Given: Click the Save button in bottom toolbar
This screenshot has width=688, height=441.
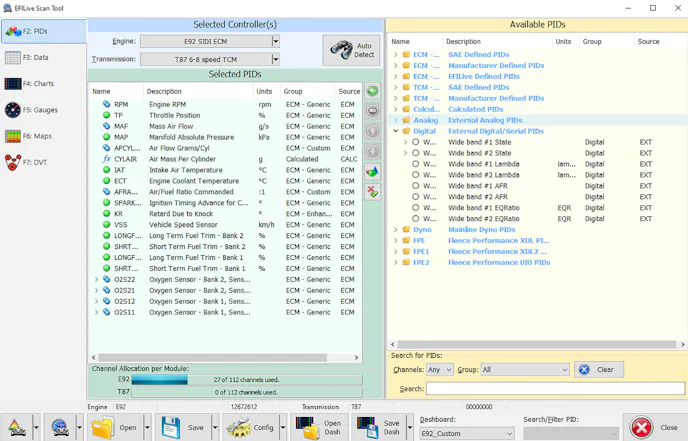Looking at the screenshot, I should (183, 427).
